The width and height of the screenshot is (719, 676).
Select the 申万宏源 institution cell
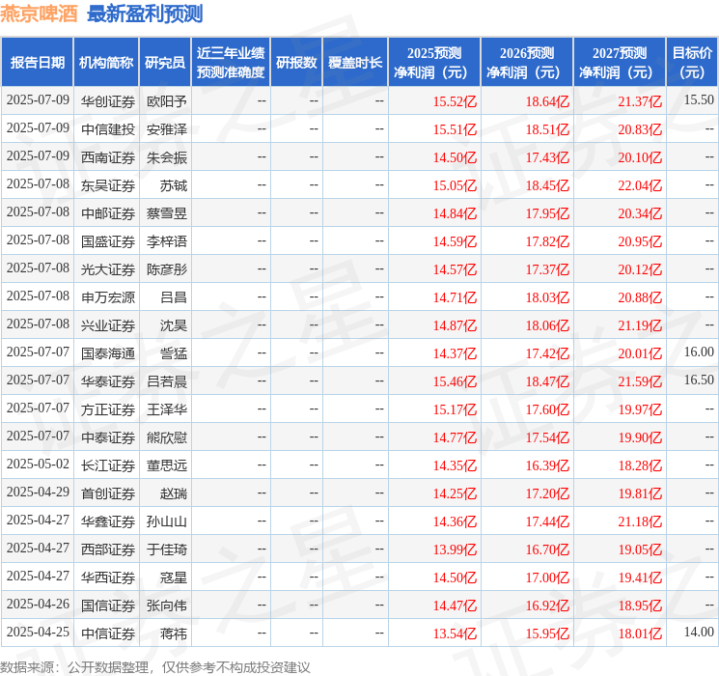[108, 297]
